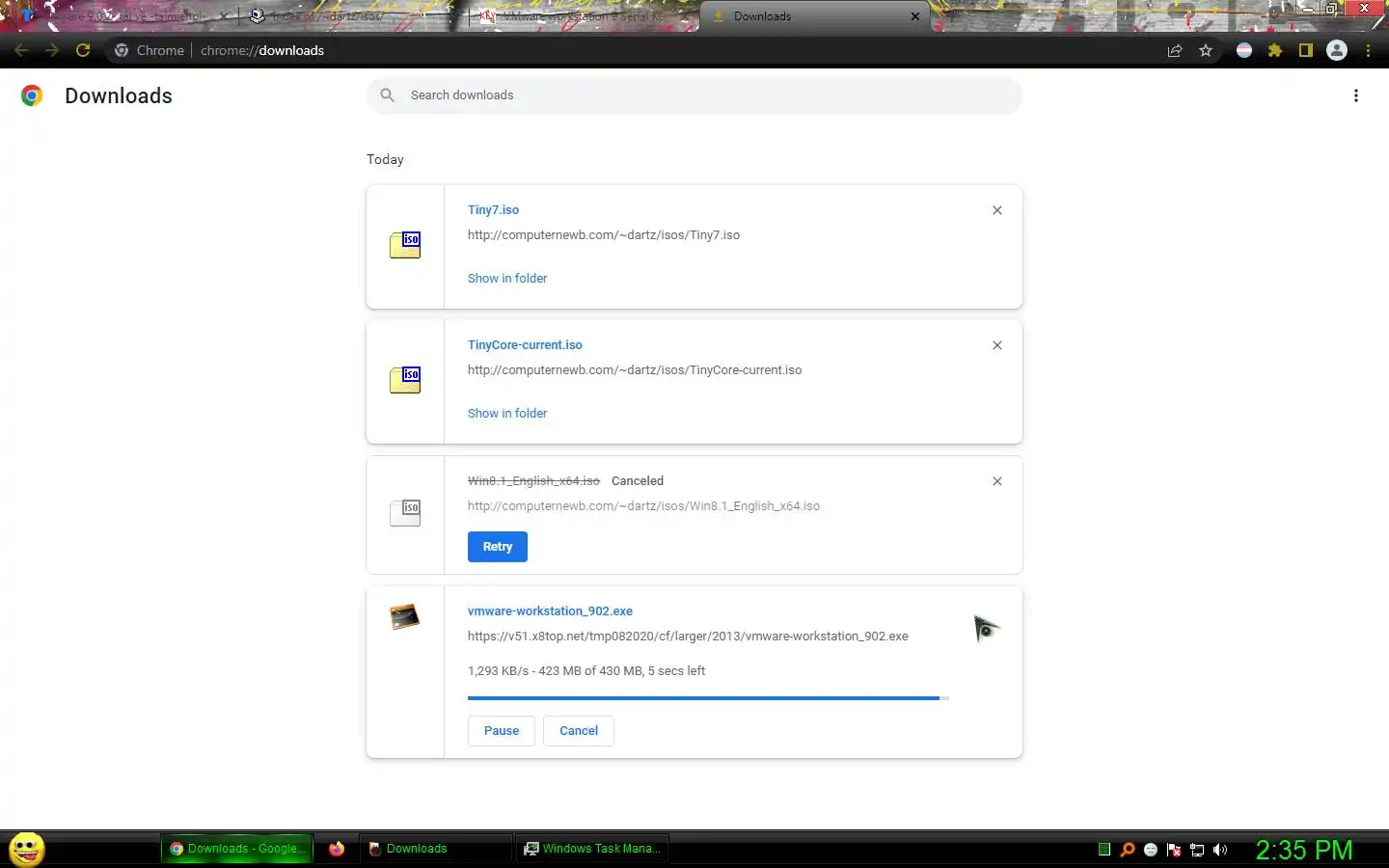The width and height of the screenshot is (1389, 868).
Task: Click the download speed status text
Action: [x=586, y=670]
